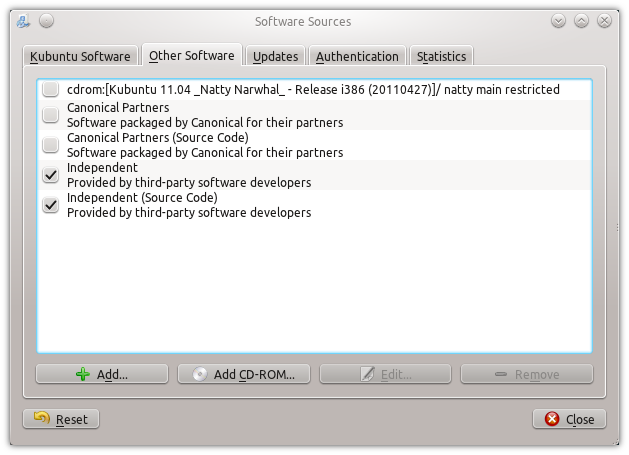Click the Reset button

[x=61, y=419]
